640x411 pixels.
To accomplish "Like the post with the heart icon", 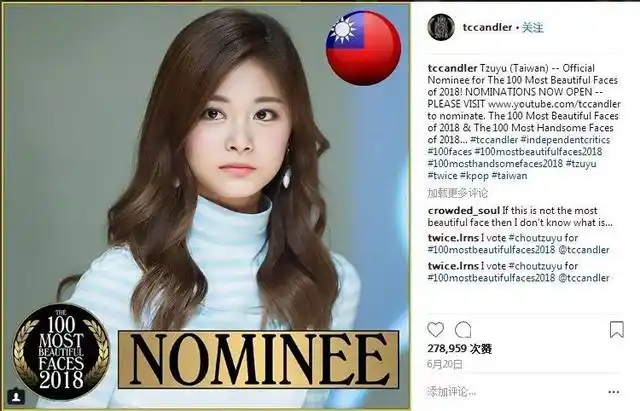I will point(435,329).
